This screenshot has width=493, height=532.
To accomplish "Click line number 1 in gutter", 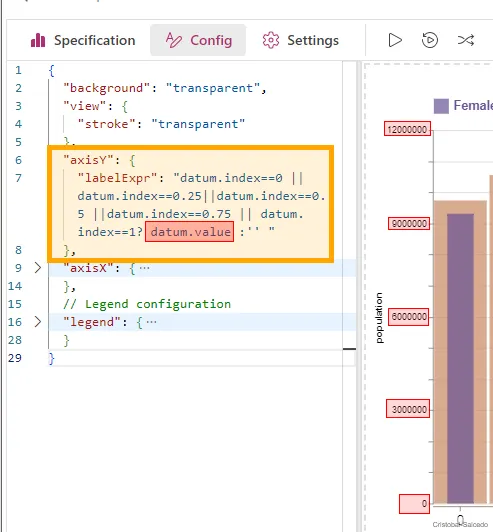I will tap(18, 70).
